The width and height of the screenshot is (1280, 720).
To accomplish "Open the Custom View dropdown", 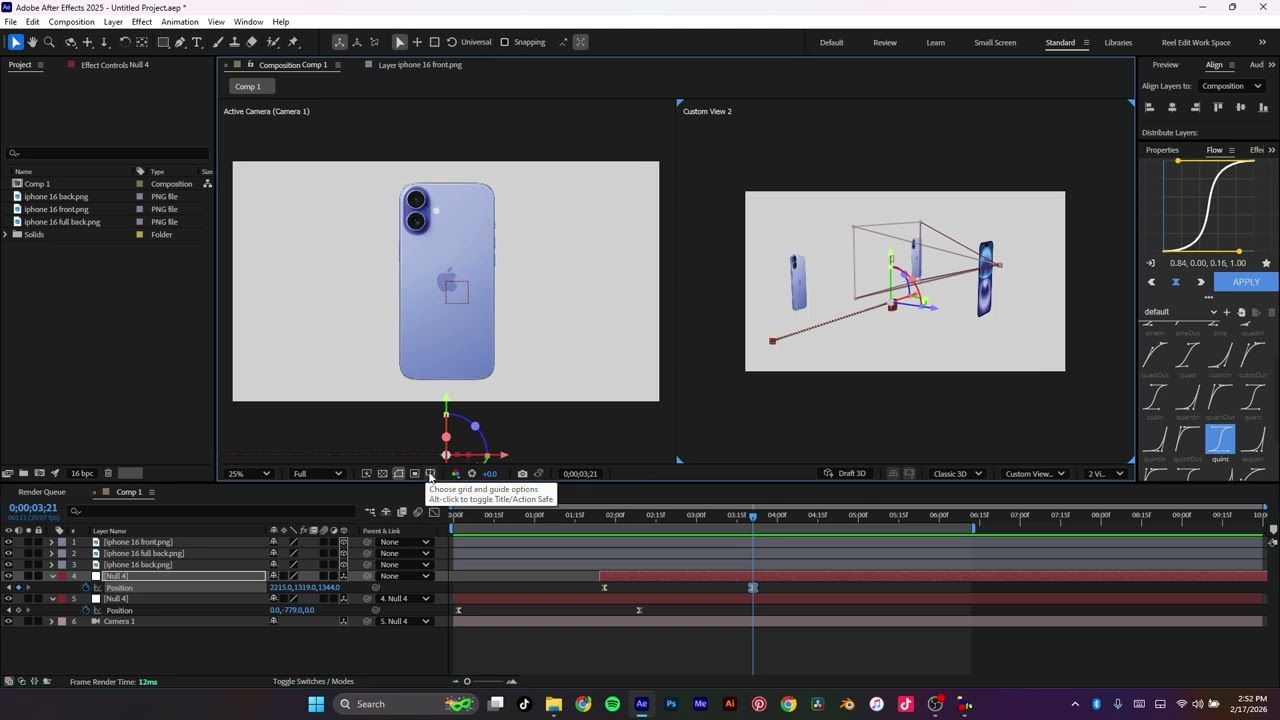I will point(1034,474).
